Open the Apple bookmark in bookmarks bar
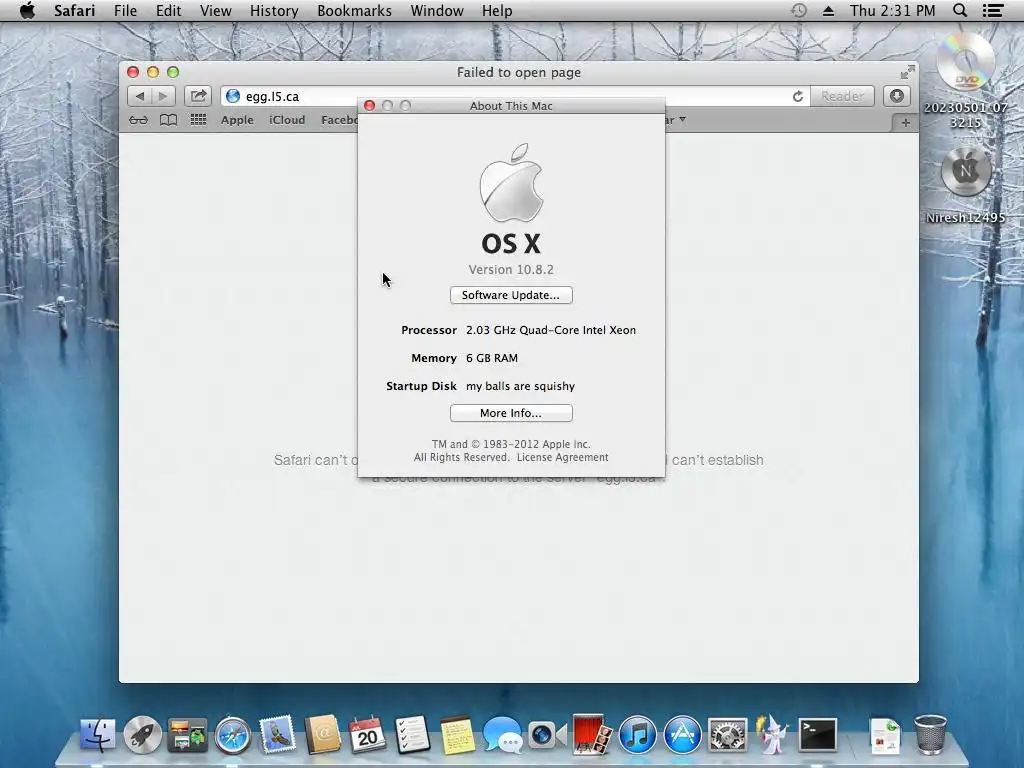Image resolution: width=1024 pixels, height=768 pixels. 237,120
